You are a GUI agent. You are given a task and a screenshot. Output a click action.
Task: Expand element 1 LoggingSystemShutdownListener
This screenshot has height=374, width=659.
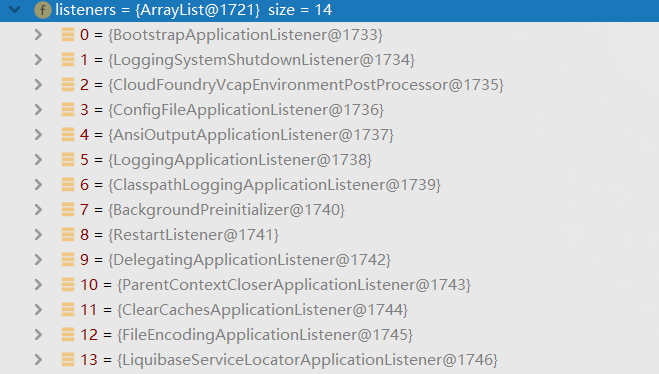(38, 60)
